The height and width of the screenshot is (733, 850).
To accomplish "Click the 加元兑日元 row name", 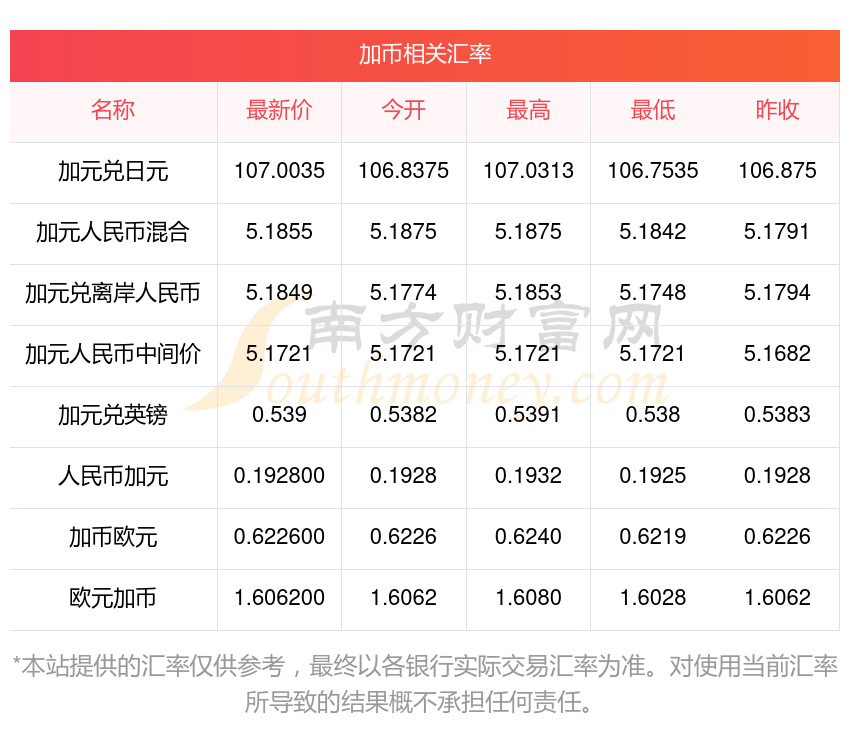I will click(113, 171).
